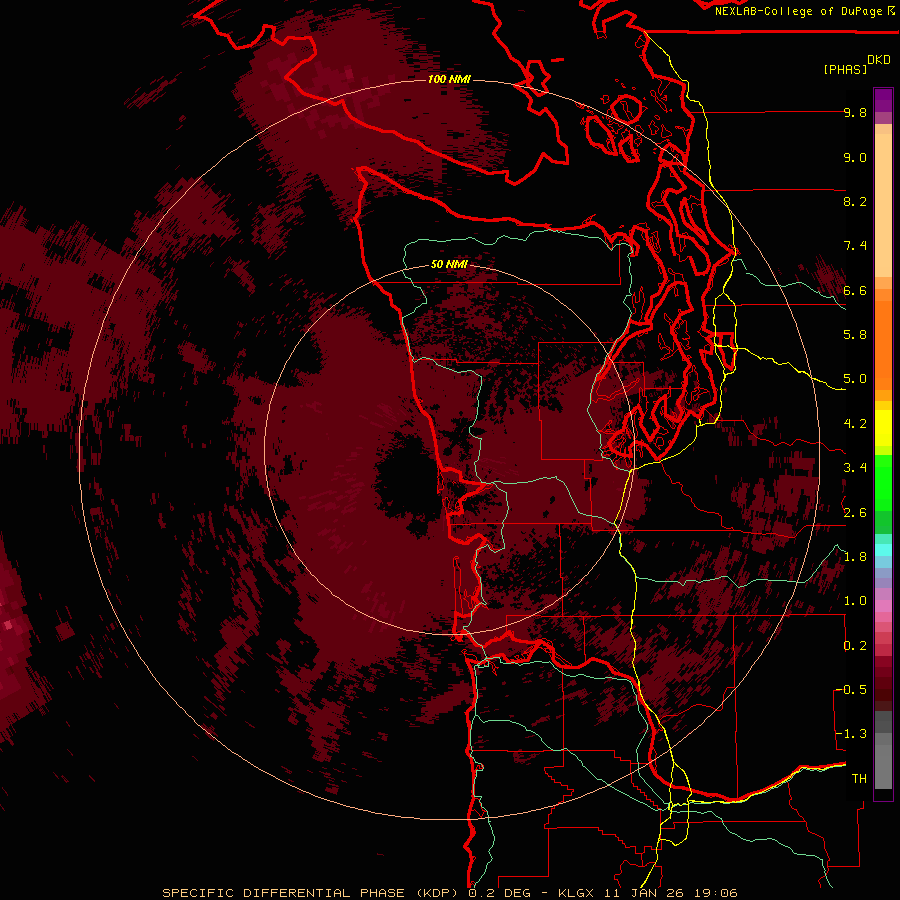Click the 4.2 scale value
This screenshot has width=900, height=900.
coord(855,424)
